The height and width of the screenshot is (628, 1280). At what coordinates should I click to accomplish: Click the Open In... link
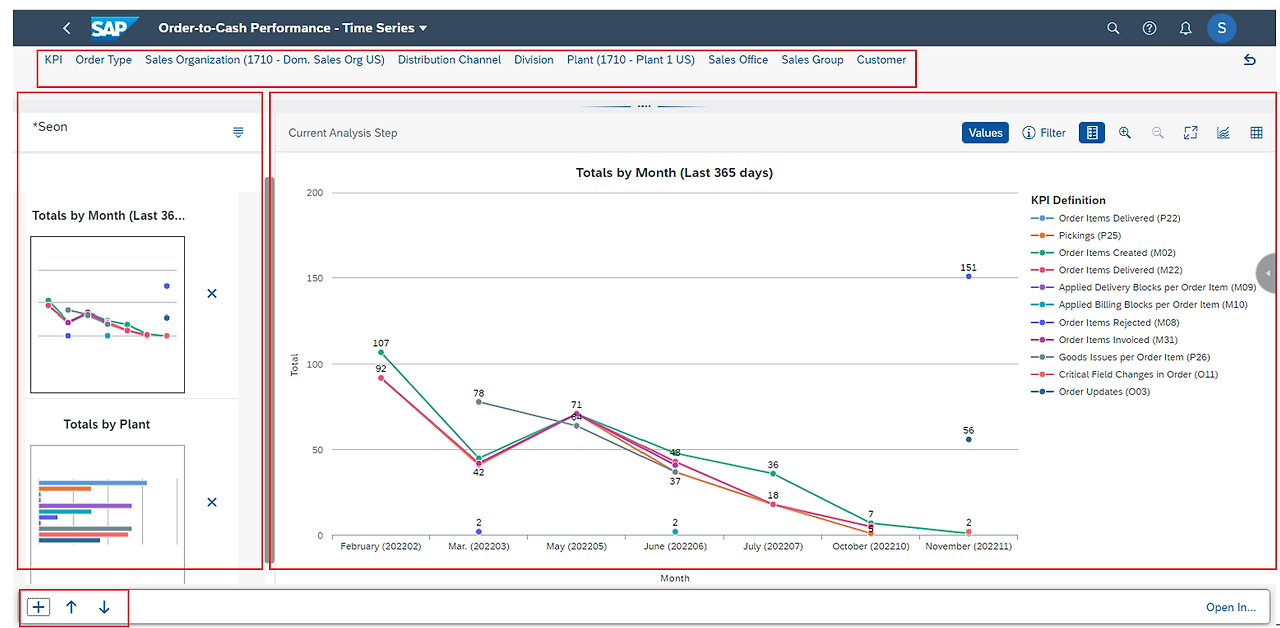(x=1231, y=607)
